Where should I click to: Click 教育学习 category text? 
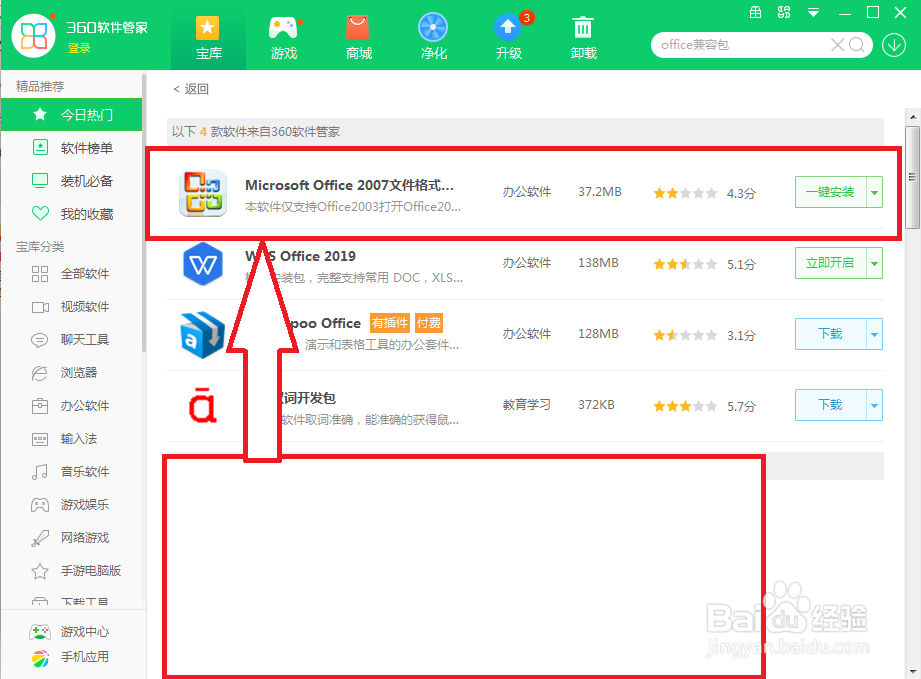pyautogui.click(x=527, y=405)
